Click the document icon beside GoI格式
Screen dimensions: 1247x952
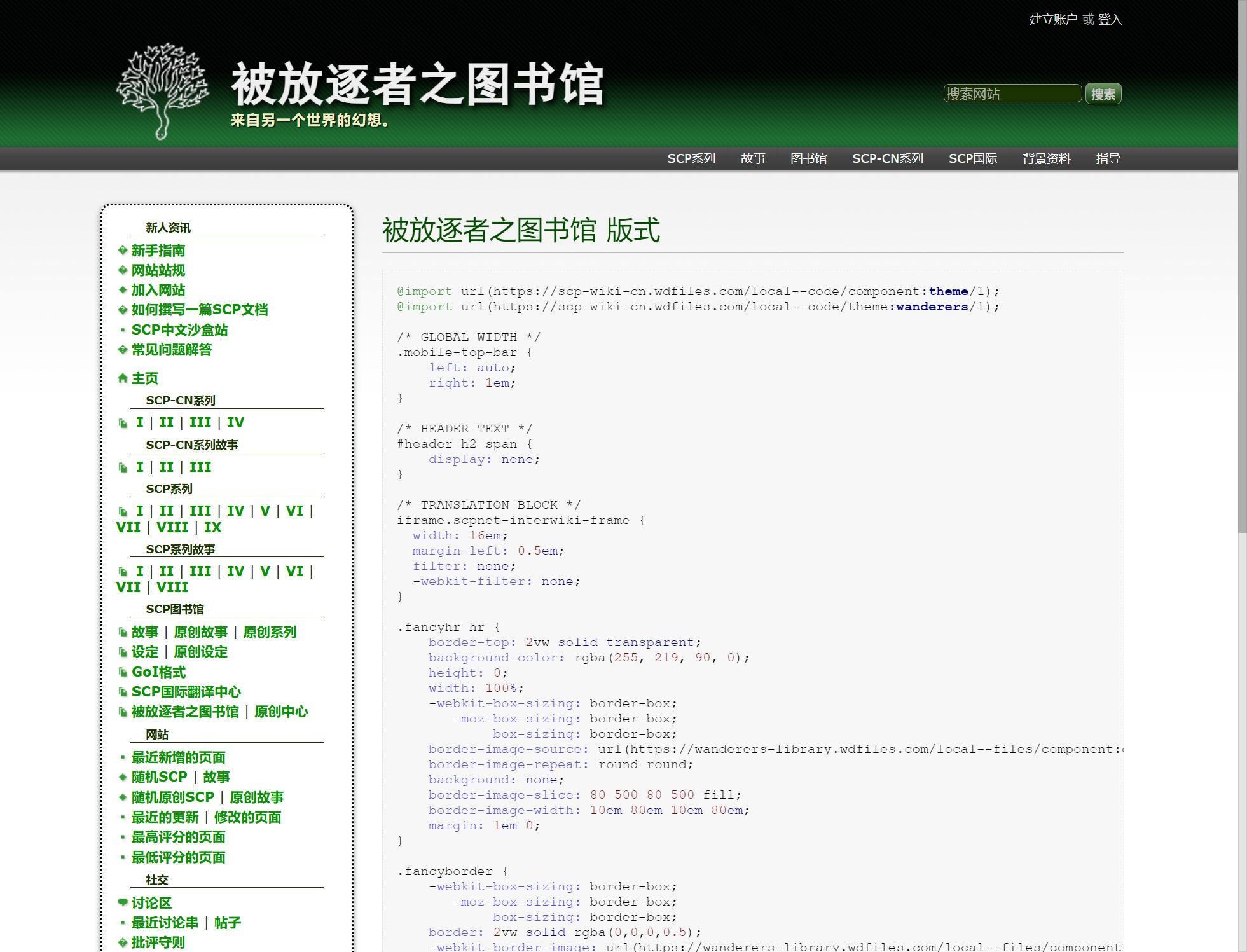pos(123,672)
